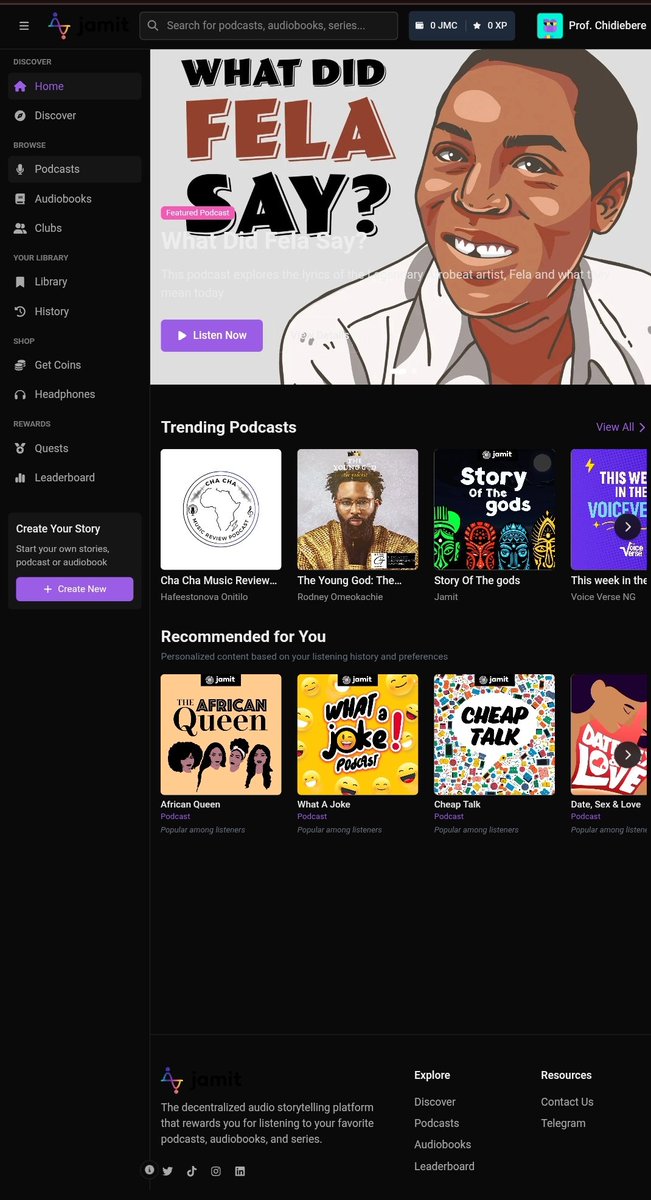The width and height of the screenshot is (651, 1200).
Task: Click the Library bookmark icon
Action: (x=20, y=282)
